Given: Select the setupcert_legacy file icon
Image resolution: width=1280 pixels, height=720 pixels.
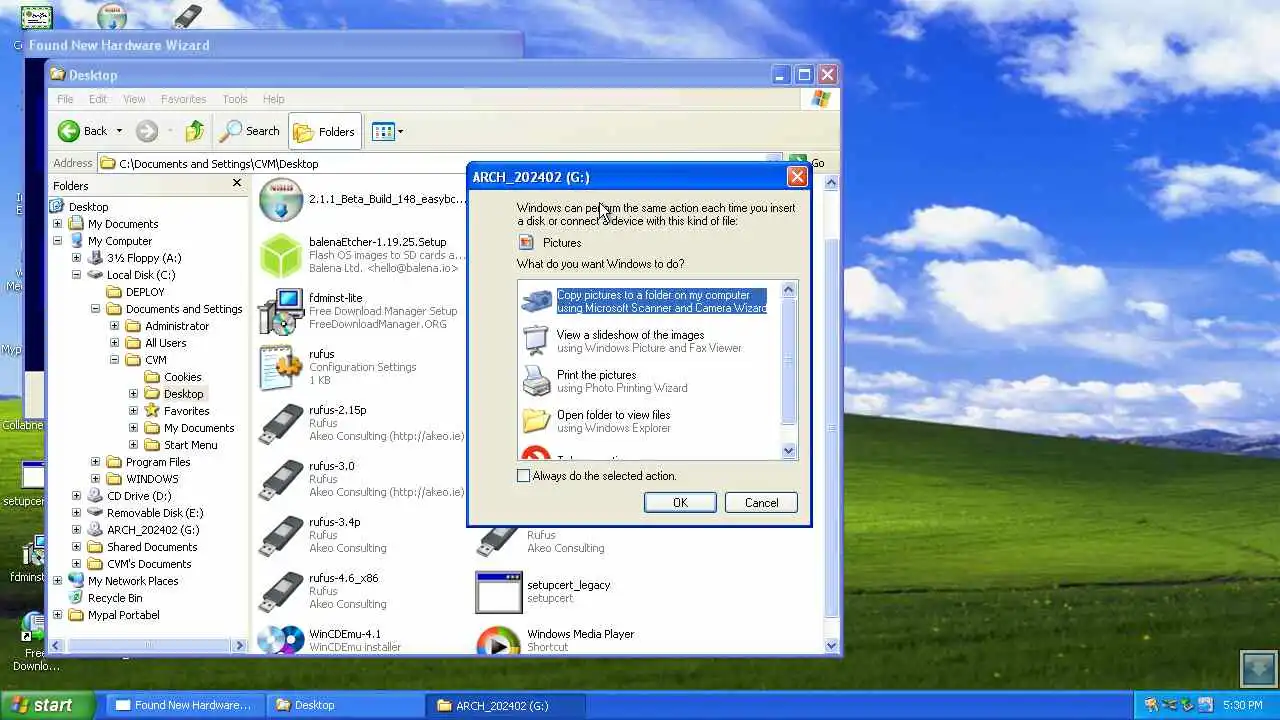Looking at the screenshot, I should 498,592.
